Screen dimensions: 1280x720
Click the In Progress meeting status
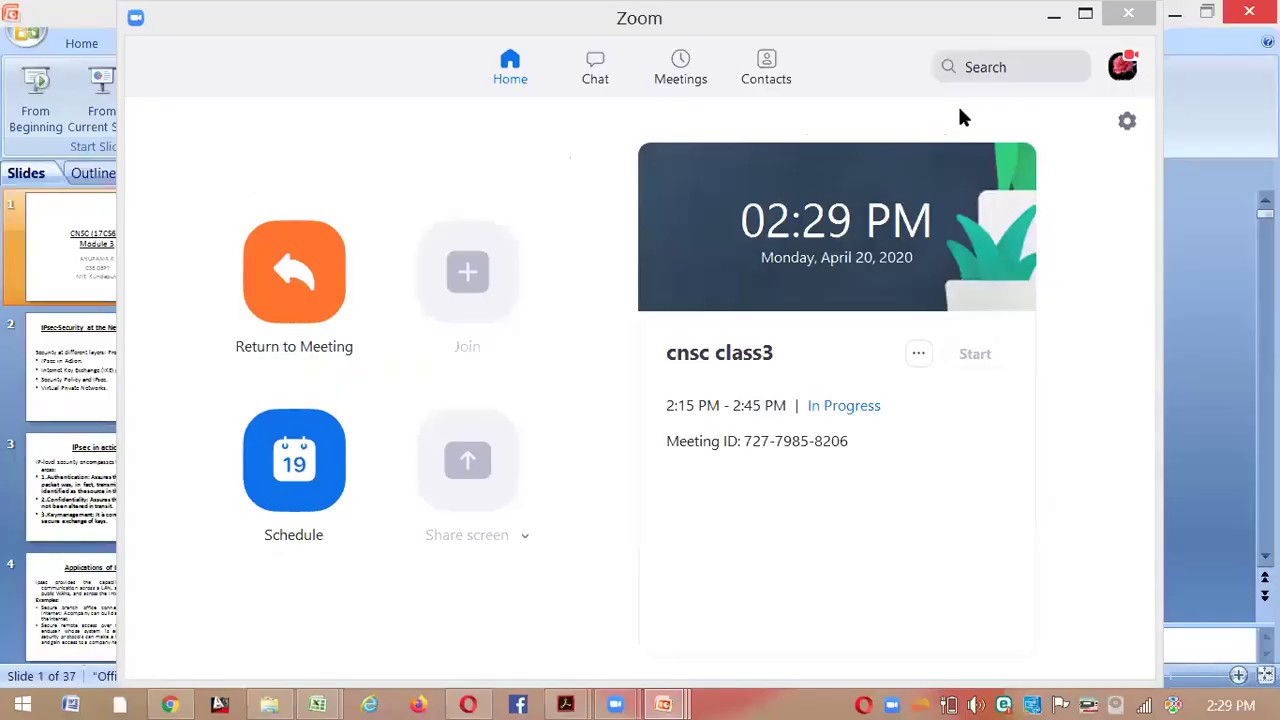844,405
